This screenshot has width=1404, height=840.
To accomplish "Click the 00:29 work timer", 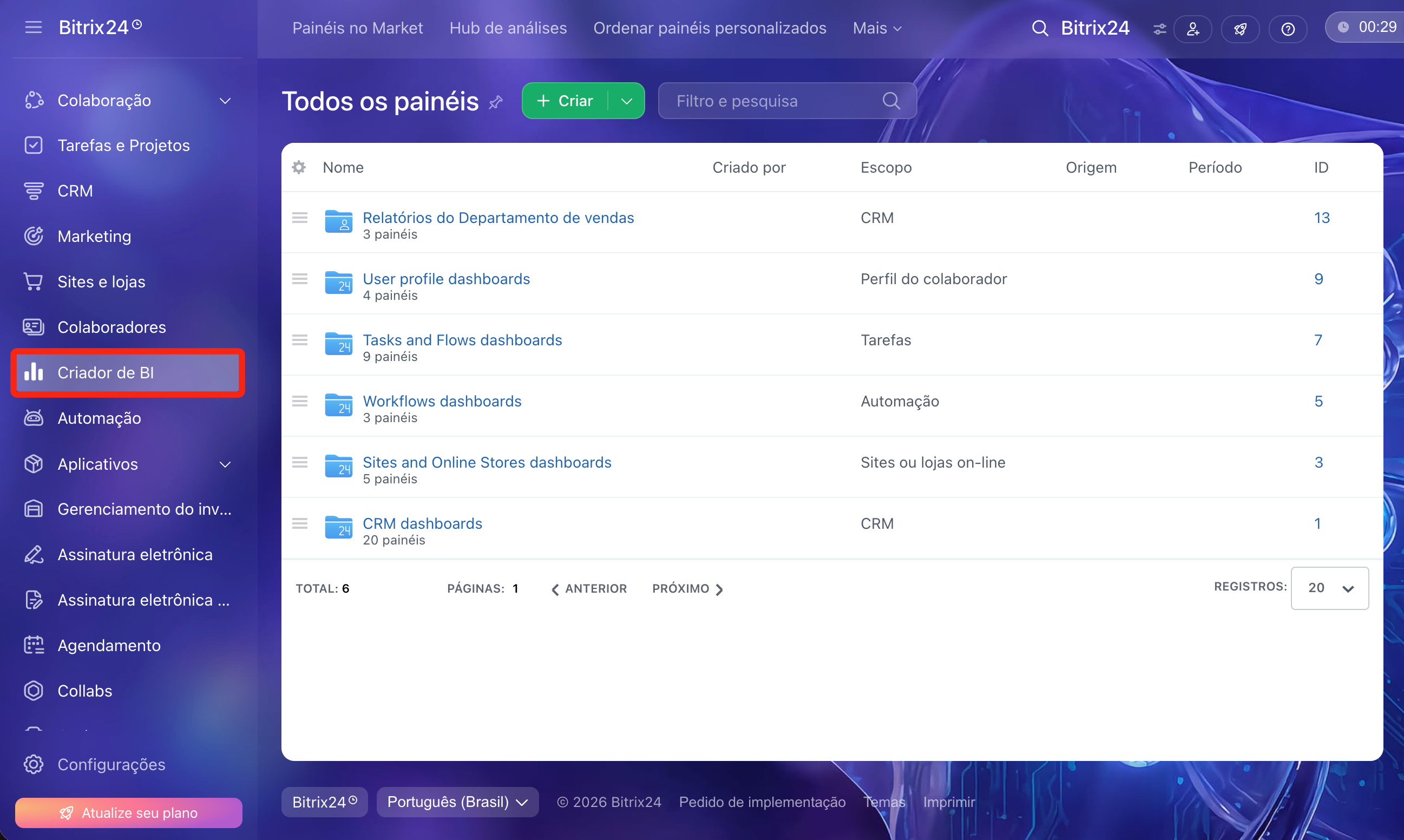I will pyautogui.click(x=1365, y=27).
